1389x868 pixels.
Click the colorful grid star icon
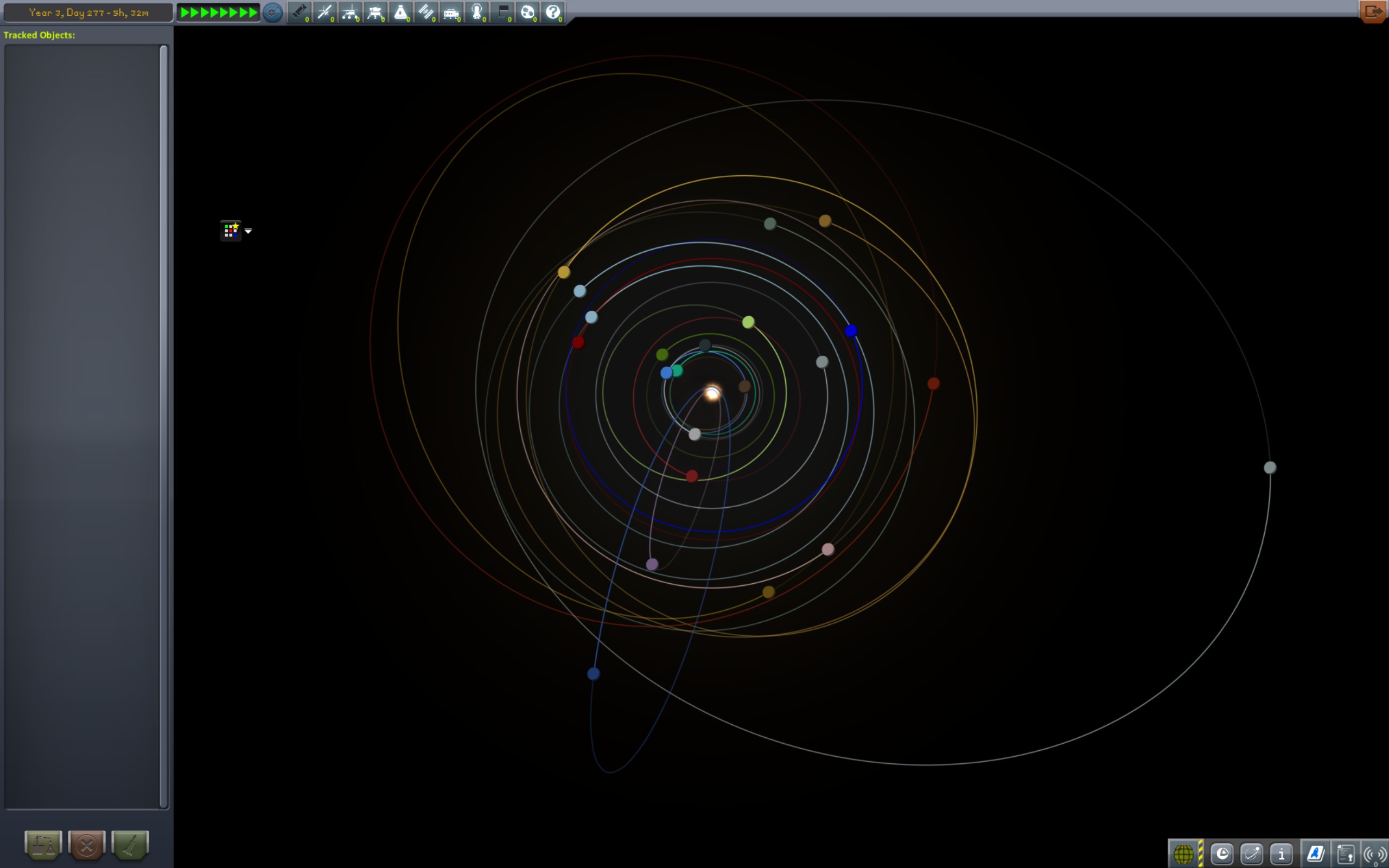tap(231, 230)
